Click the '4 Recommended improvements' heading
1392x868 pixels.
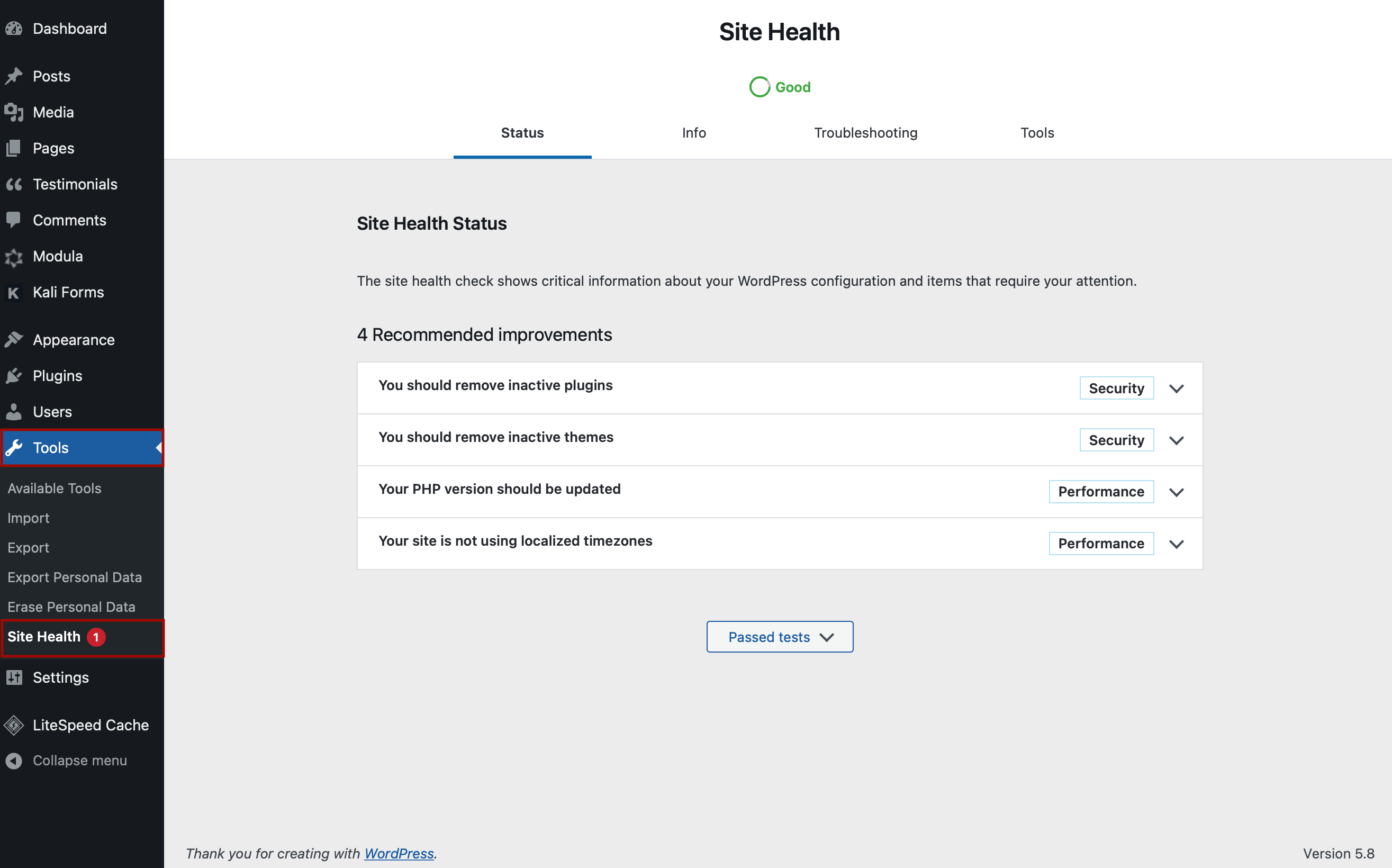(484, 334)
